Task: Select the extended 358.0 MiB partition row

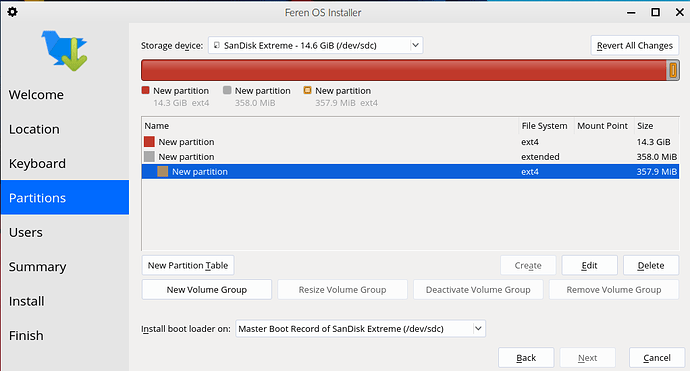Action: [x=410, y=157]
